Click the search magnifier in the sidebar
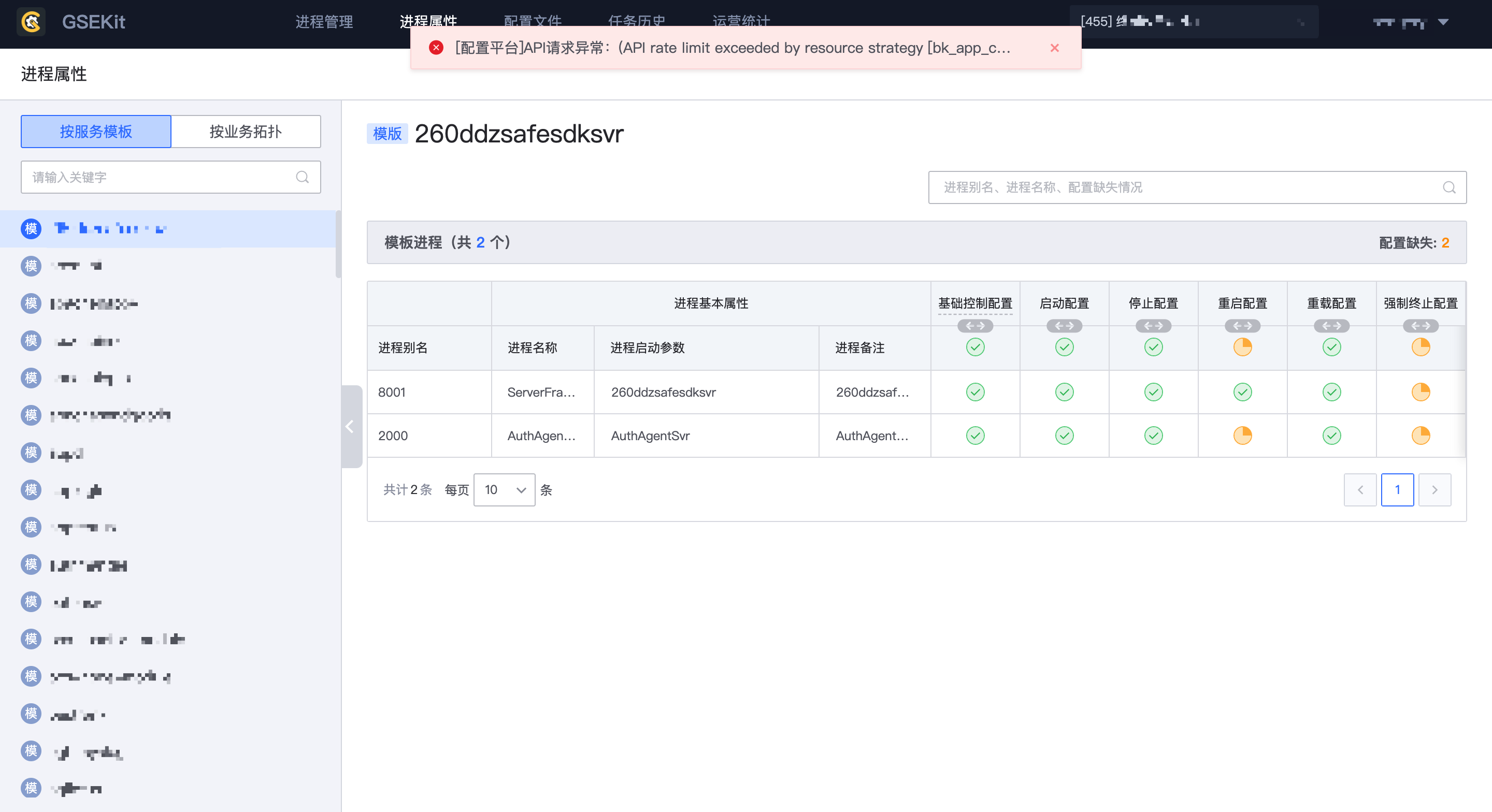The image size is (1492, 812). [x=303, y=177]
